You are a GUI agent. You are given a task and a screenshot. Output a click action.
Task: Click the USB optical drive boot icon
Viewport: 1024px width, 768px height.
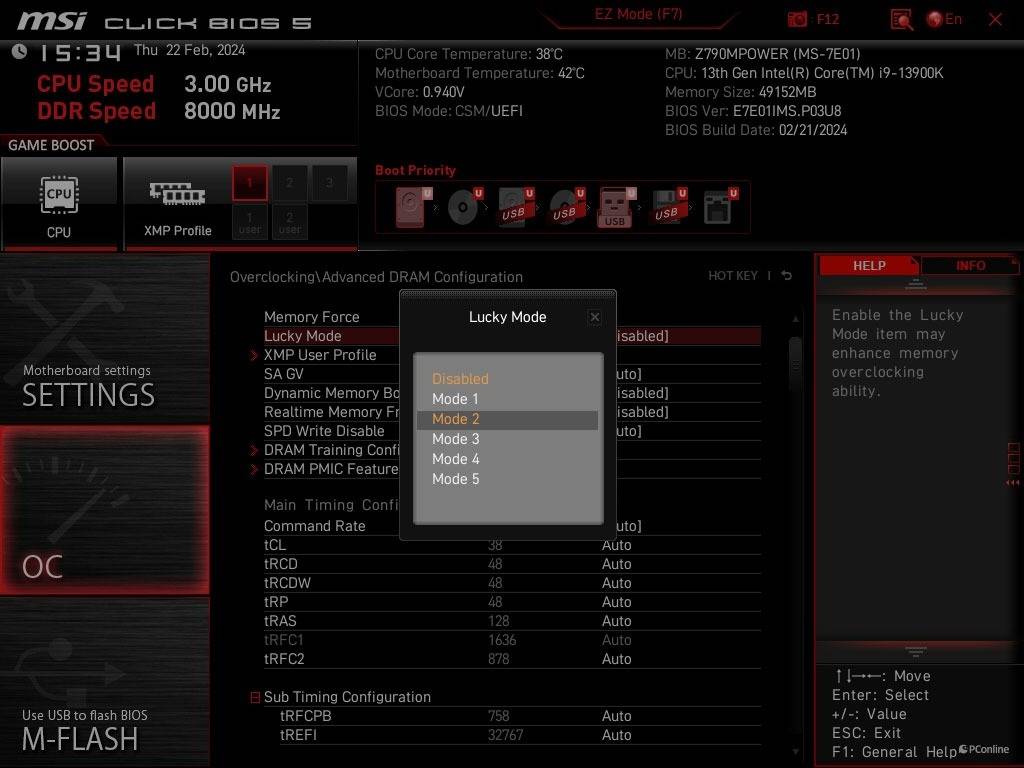pos(566,207)
